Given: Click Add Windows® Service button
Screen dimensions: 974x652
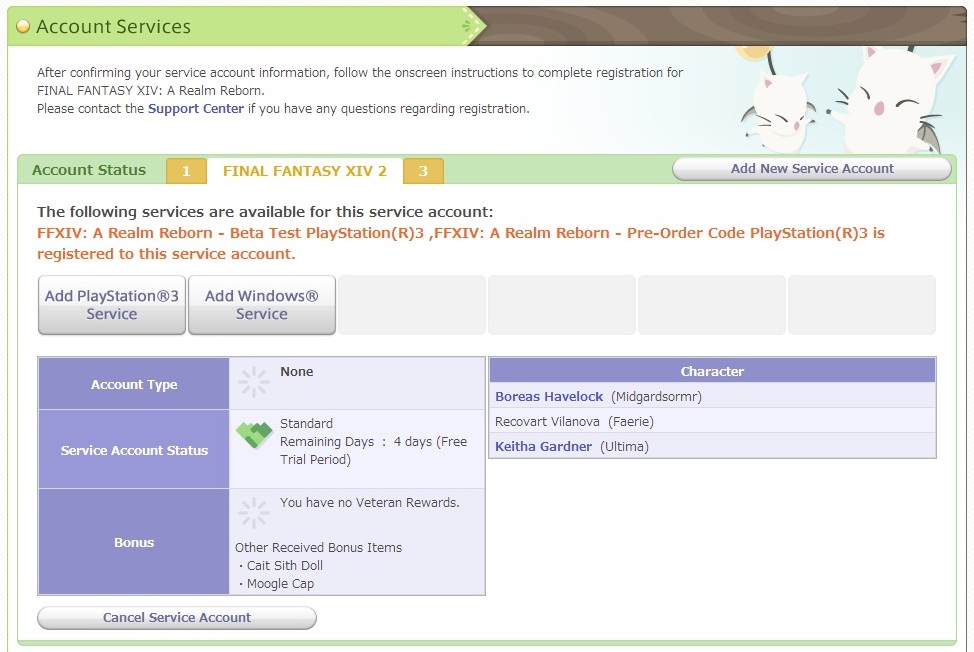Looking at the screenshot, I should [x=262, y=305].
